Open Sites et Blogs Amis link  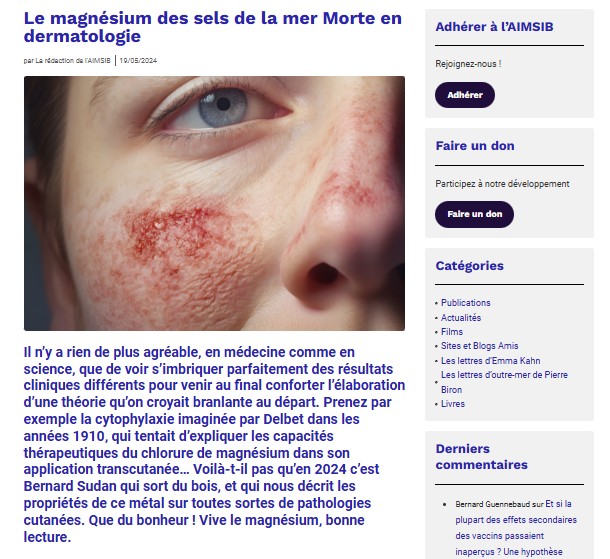479,346
